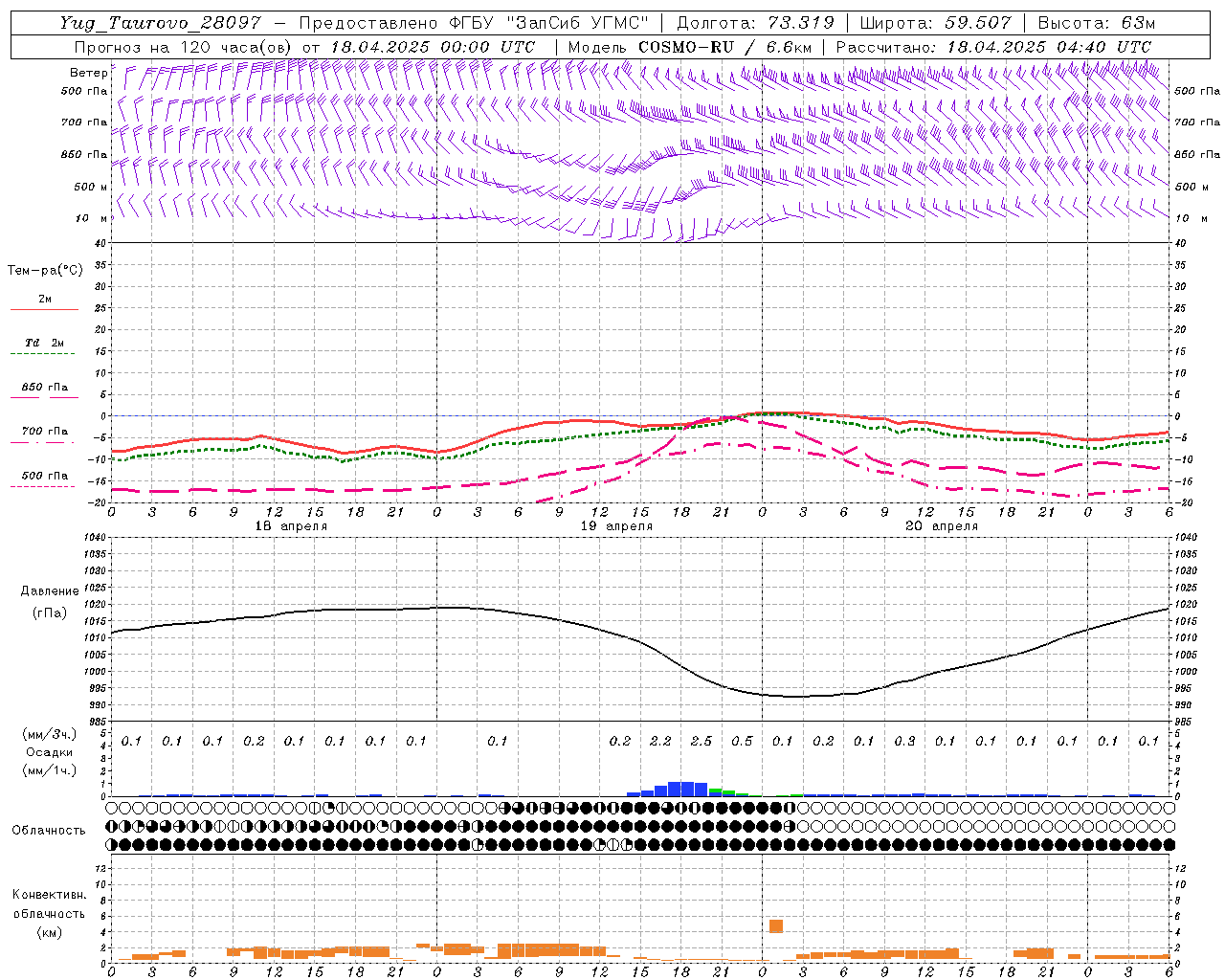
Task: Select the 20 апреля date label
Action: 942,526
